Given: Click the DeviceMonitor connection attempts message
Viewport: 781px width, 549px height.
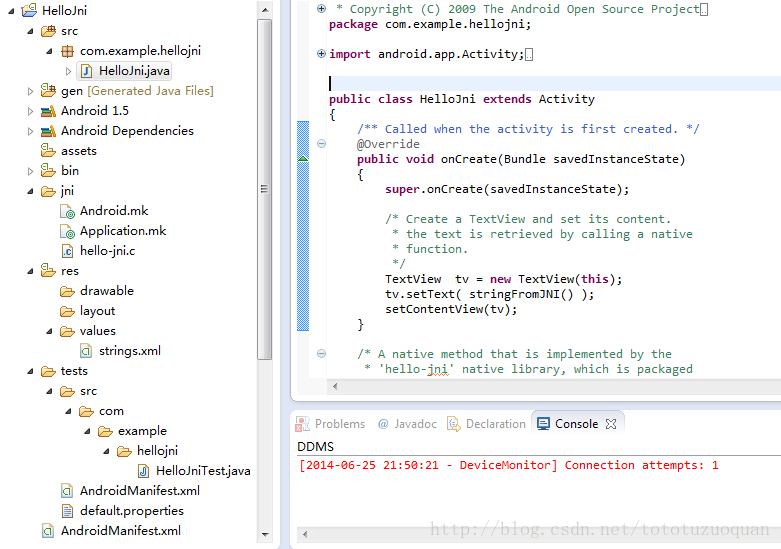Looking at the screenshot, I should click(509, 465).
